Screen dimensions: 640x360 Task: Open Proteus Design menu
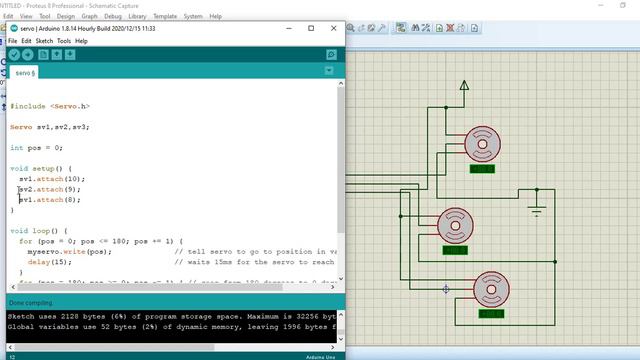66,16
